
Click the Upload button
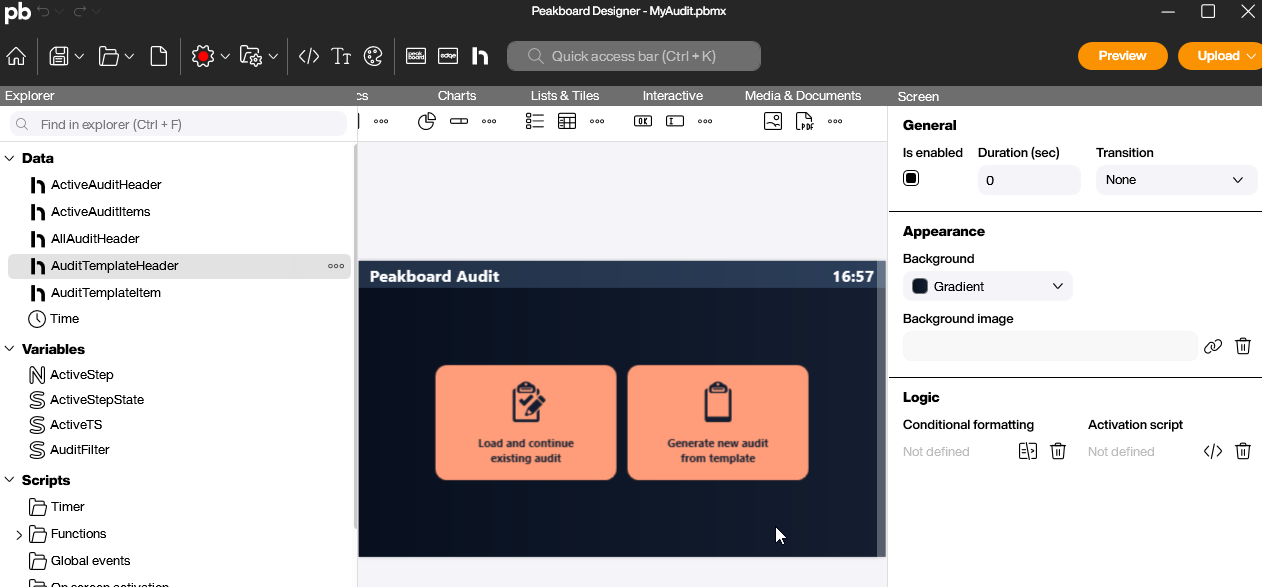click(x=1218, y=56)
